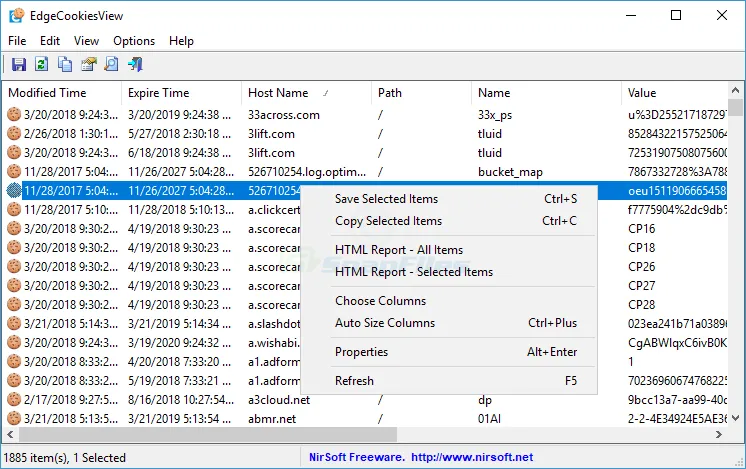Click the dp name cell

485,400
